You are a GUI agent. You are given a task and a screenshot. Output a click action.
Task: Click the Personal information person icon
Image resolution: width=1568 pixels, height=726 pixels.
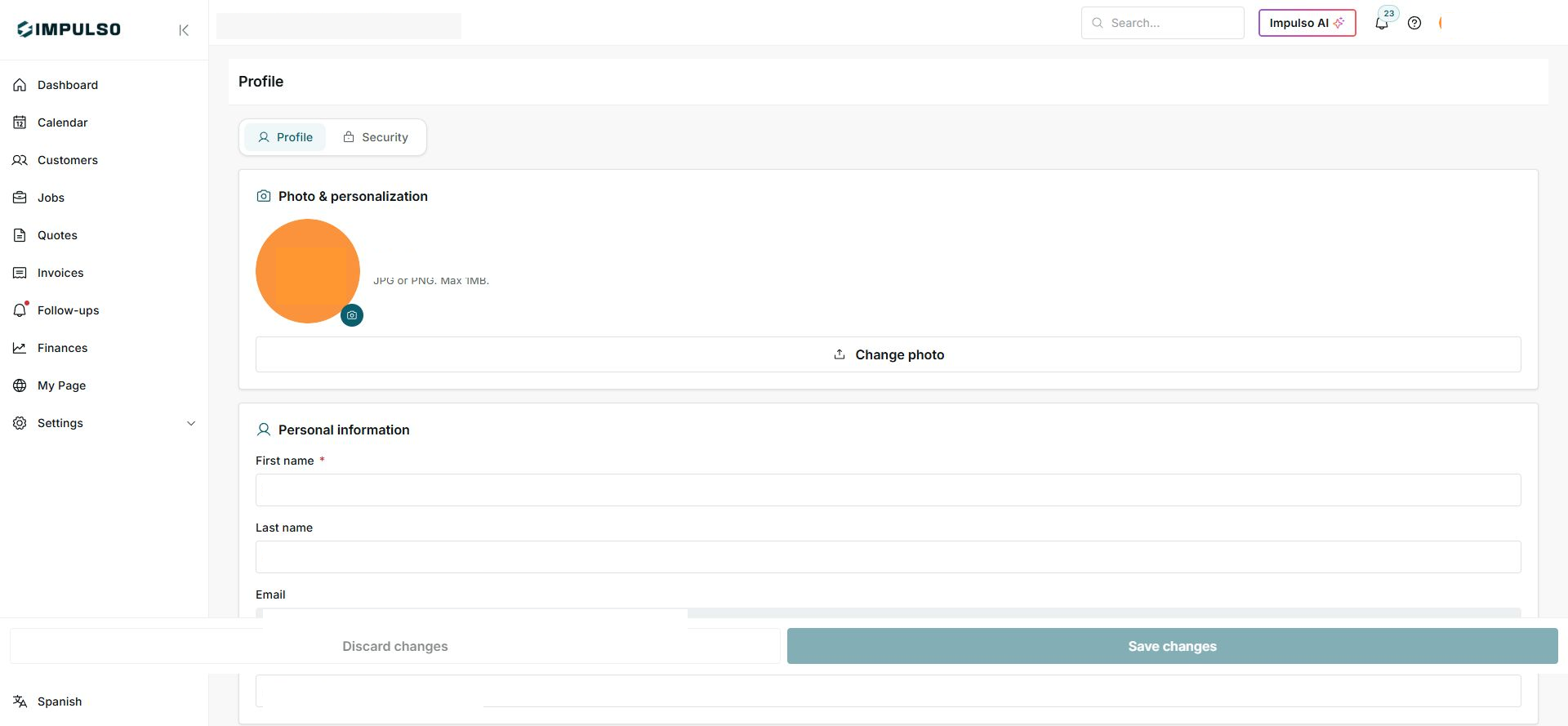(264, 430)
